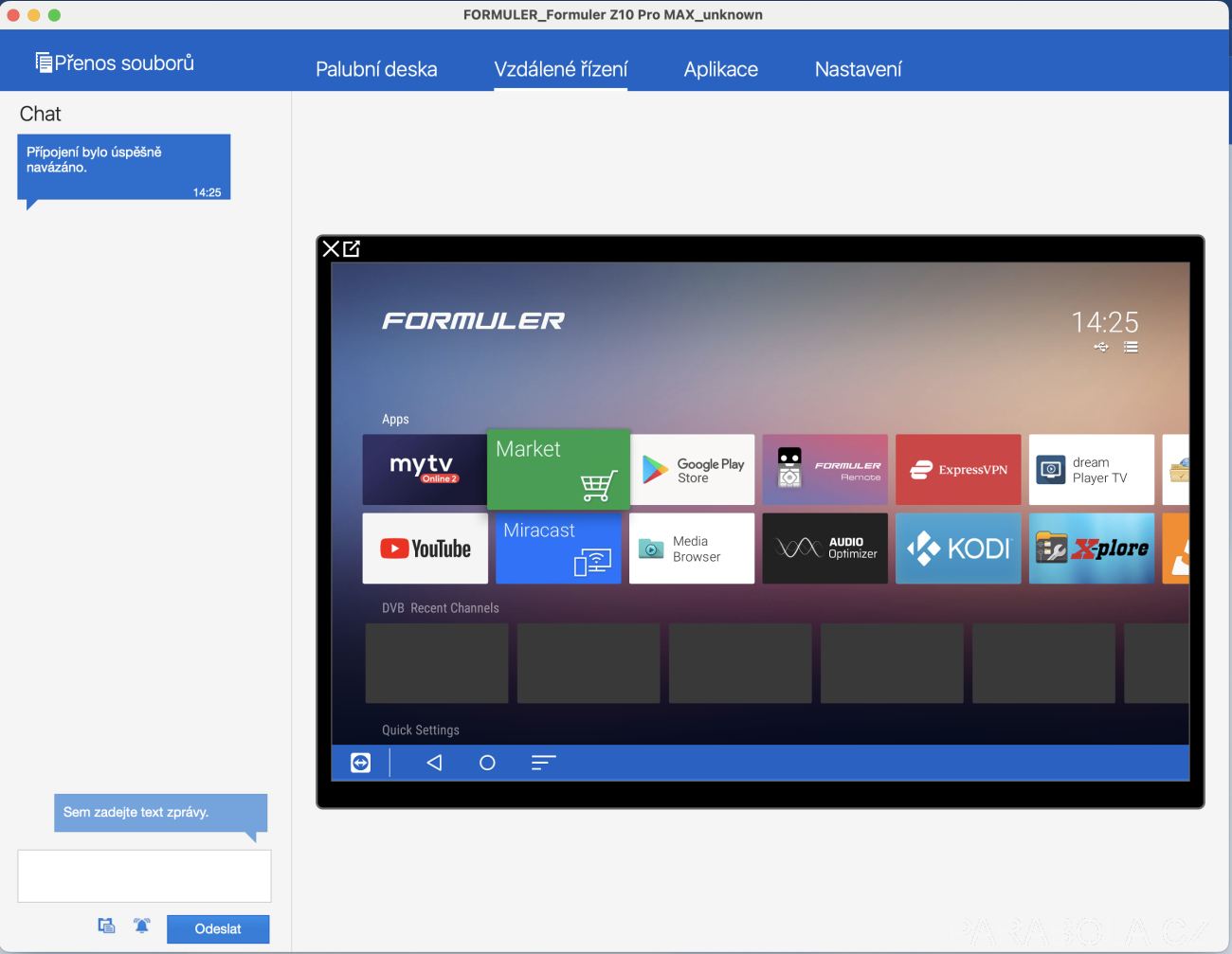Pop out remote view into separate window
1232x954 pixels.
(x=352, y=249)
